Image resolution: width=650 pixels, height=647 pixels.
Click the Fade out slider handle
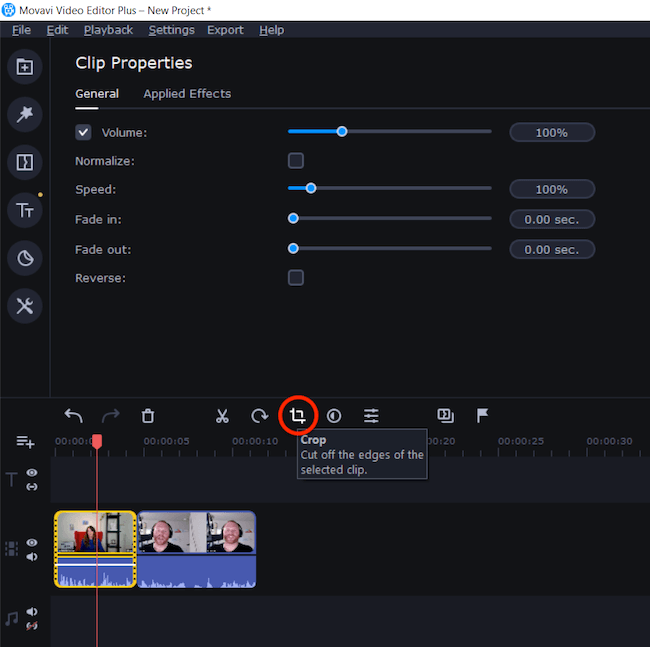[293, 249]
